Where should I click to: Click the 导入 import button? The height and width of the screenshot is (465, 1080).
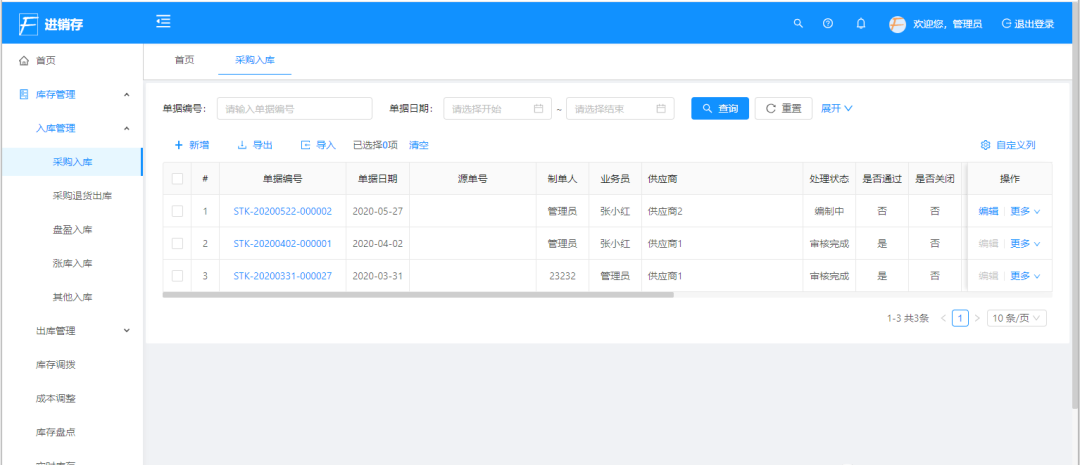318,145
